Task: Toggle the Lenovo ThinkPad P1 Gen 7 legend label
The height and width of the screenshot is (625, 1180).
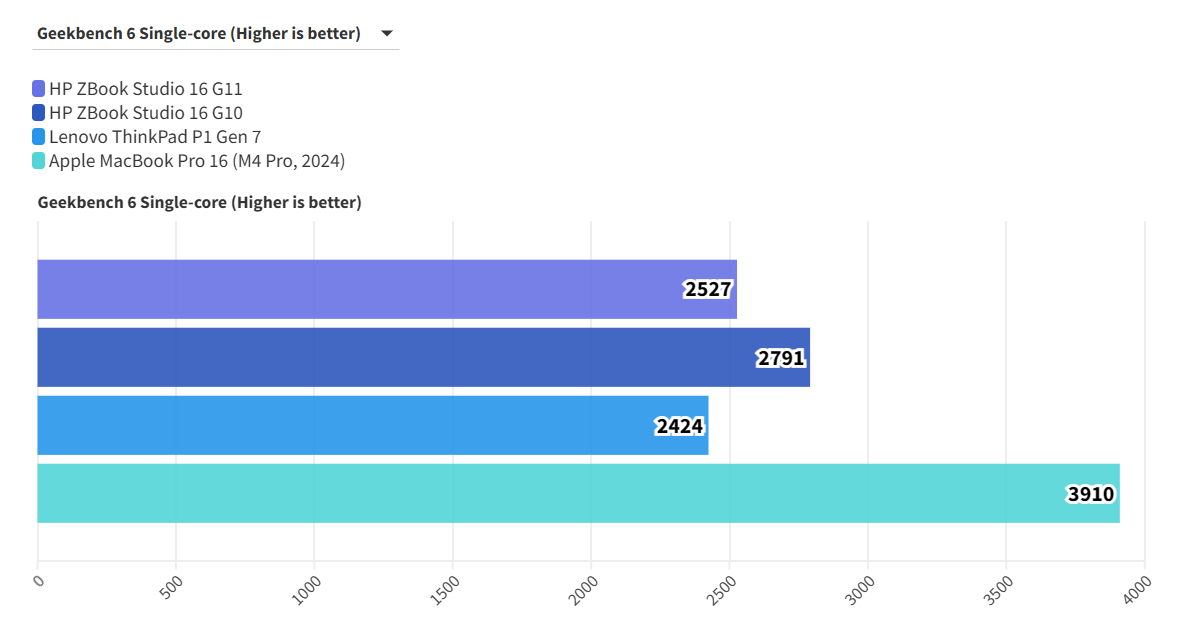Action: pyautogui.click(x=155, y=137)
